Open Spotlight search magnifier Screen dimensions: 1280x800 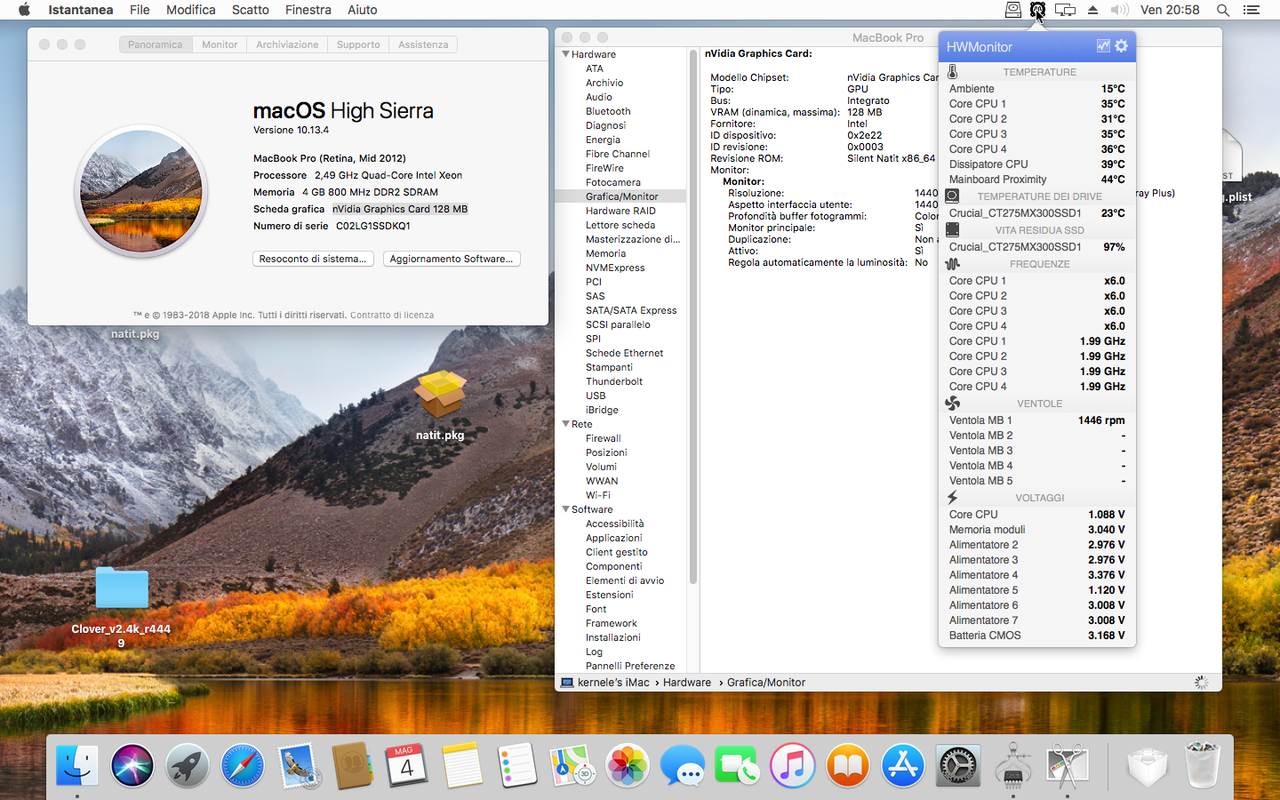(x=1223, y=10)
